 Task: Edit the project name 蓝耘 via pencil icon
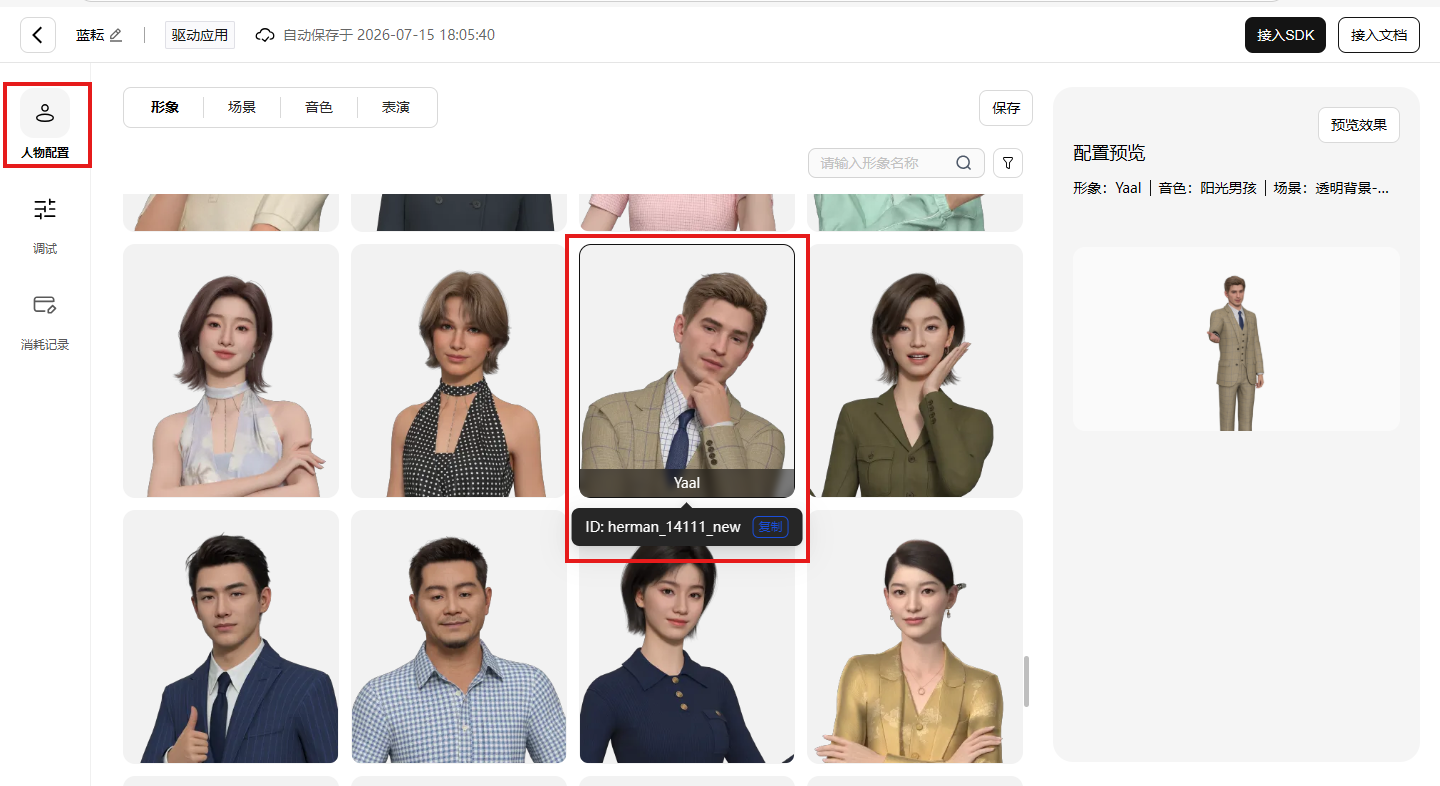[116, 35]
